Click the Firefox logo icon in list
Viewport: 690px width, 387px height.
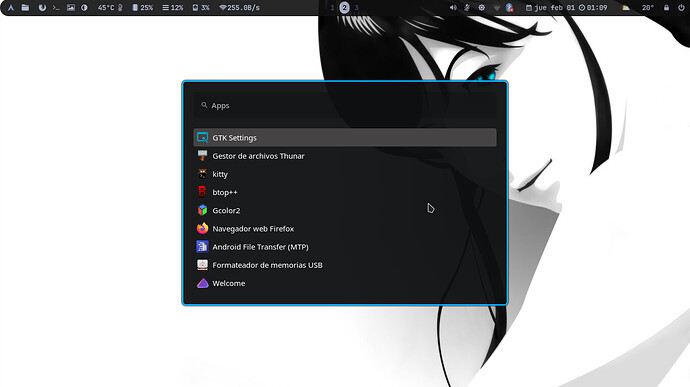click(x=202, y=229)
